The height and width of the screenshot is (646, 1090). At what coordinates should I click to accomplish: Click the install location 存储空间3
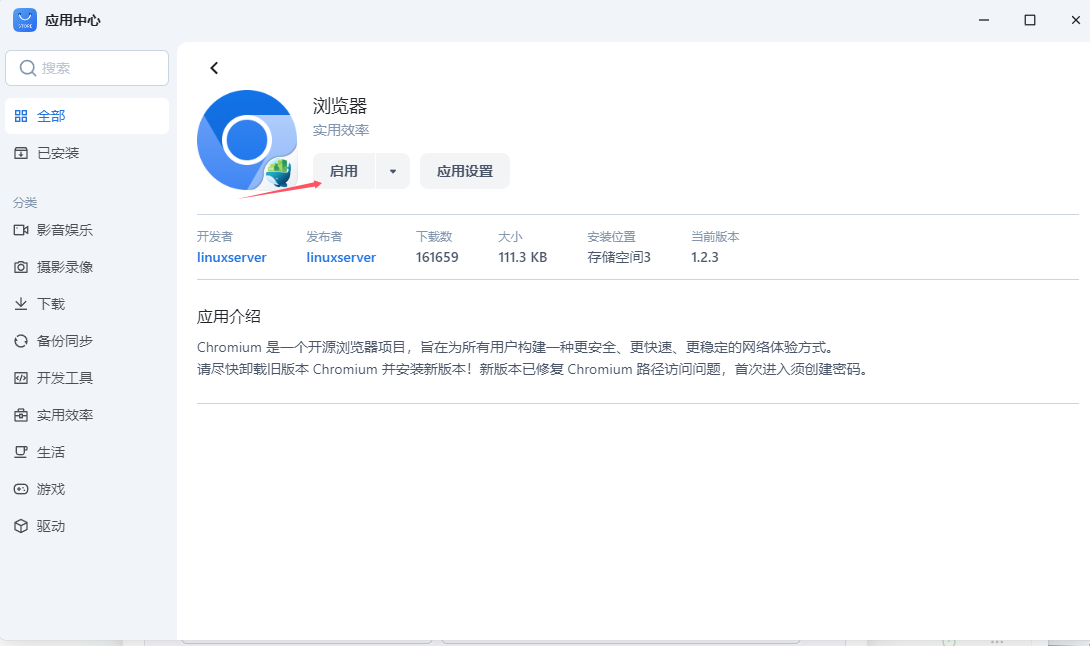tap(619, 257)
